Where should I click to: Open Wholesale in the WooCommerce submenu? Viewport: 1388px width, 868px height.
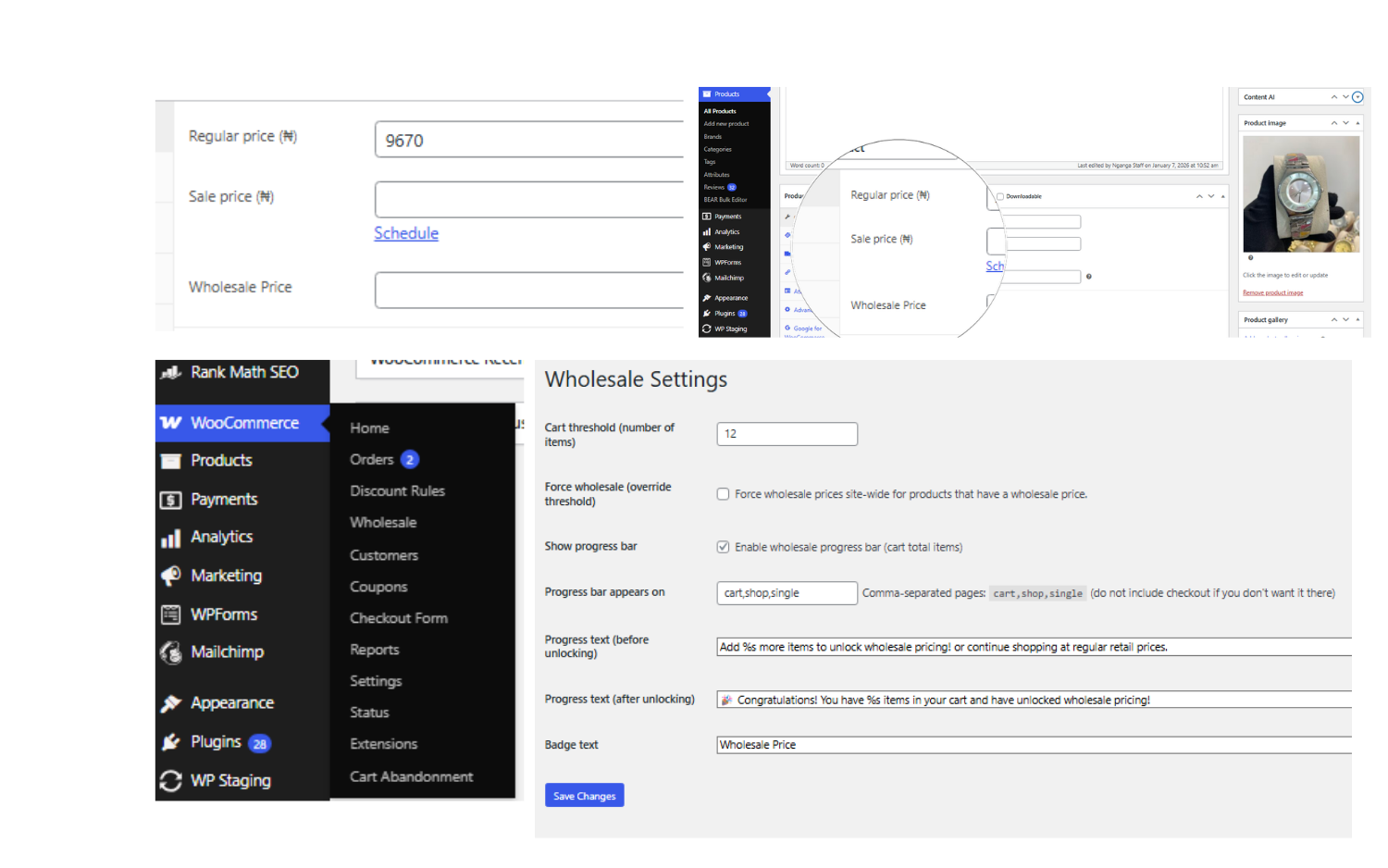pyautogui.click(x=383, y=523)
